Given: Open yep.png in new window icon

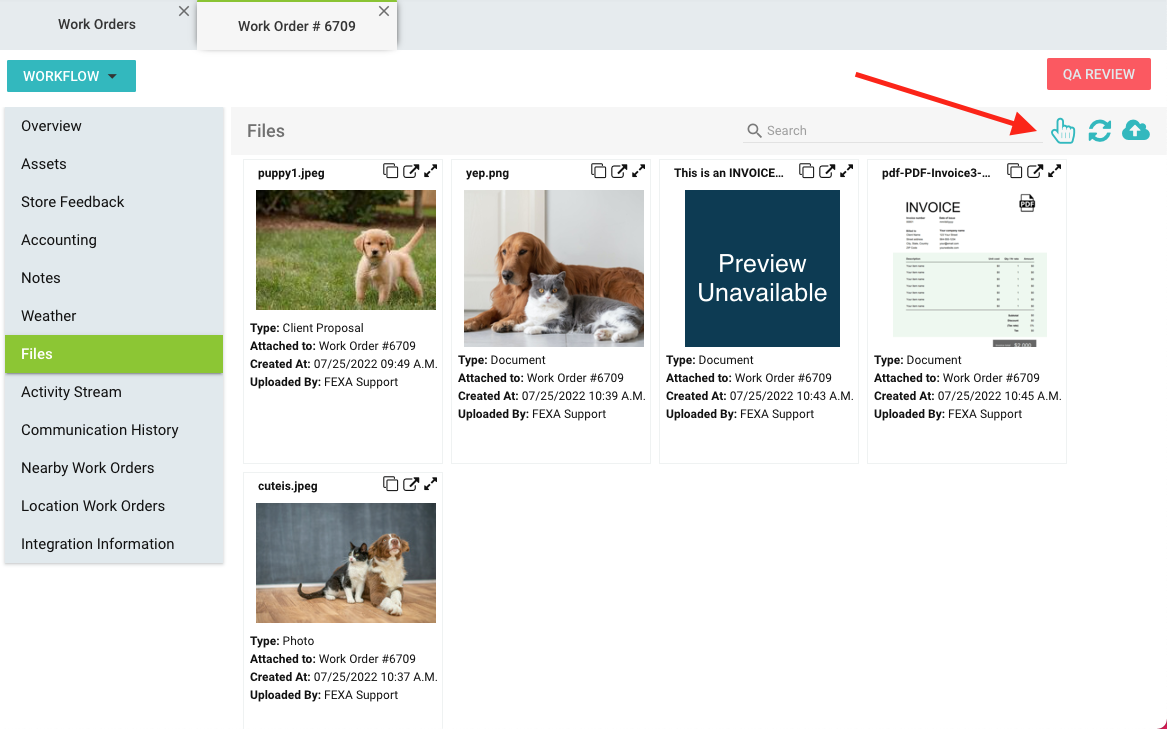Looking at the screenshot, I should [619, 171].
